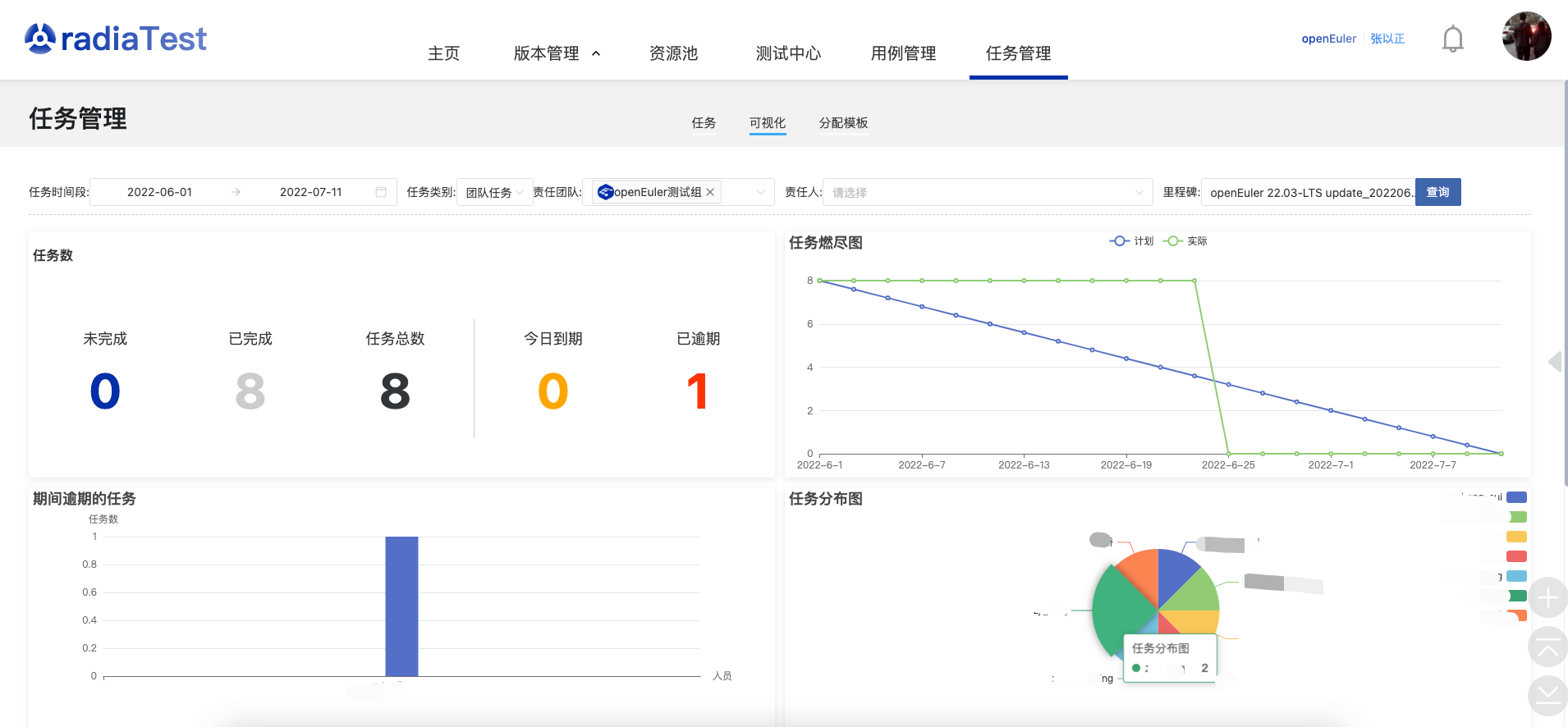
Task: Open the notification bell
Action: (x=1452, y=39)
